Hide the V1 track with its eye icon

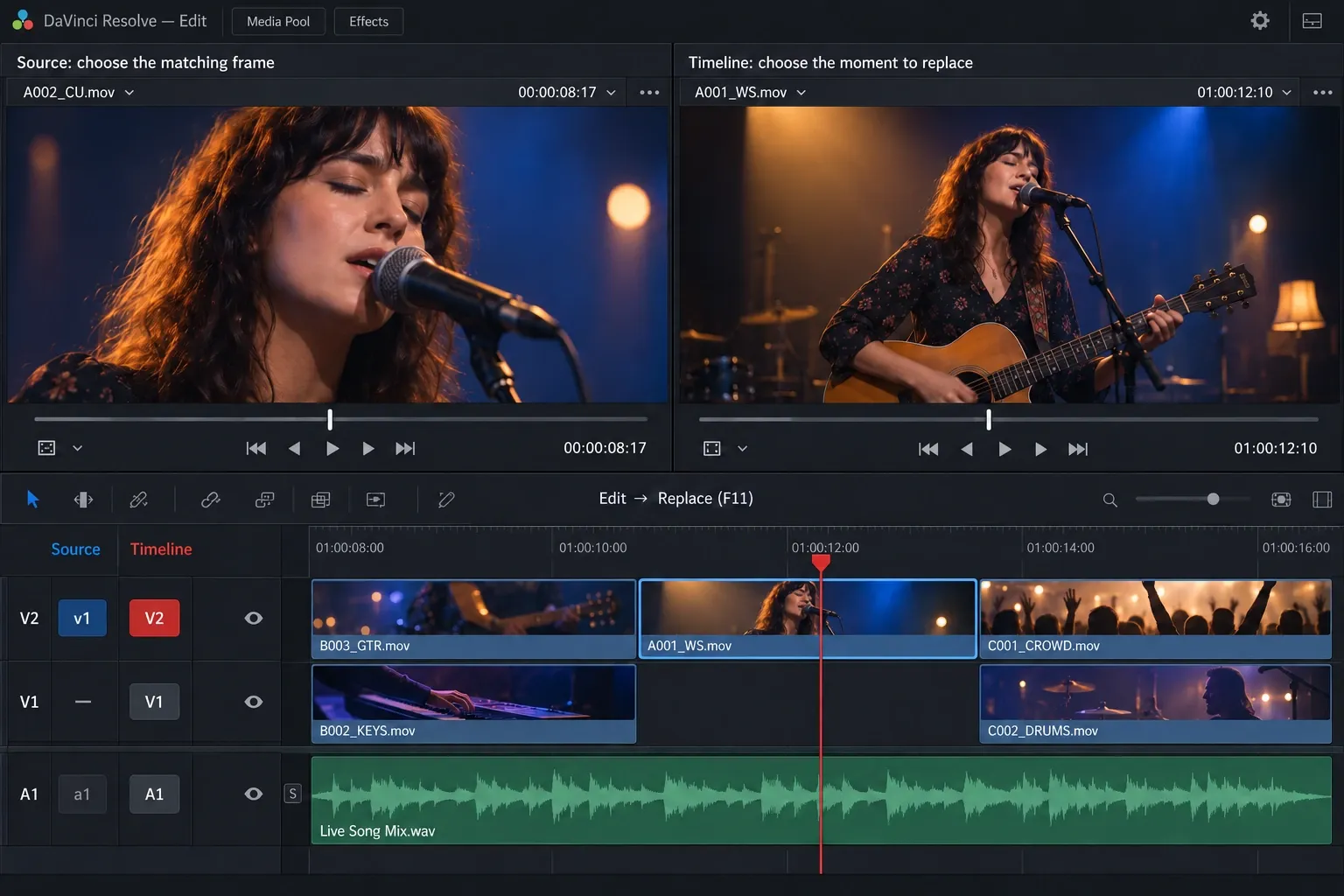tap(254, 702)
